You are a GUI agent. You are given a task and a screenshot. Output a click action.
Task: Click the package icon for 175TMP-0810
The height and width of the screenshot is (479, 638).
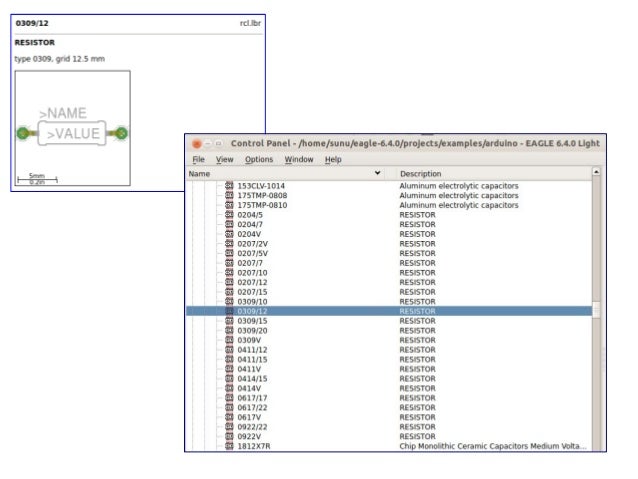tap(229, 205)
